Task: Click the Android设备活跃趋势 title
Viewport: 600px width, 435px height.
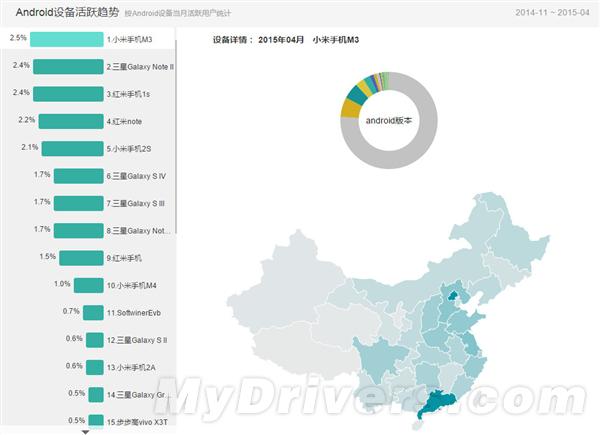Action: (67, 12)
